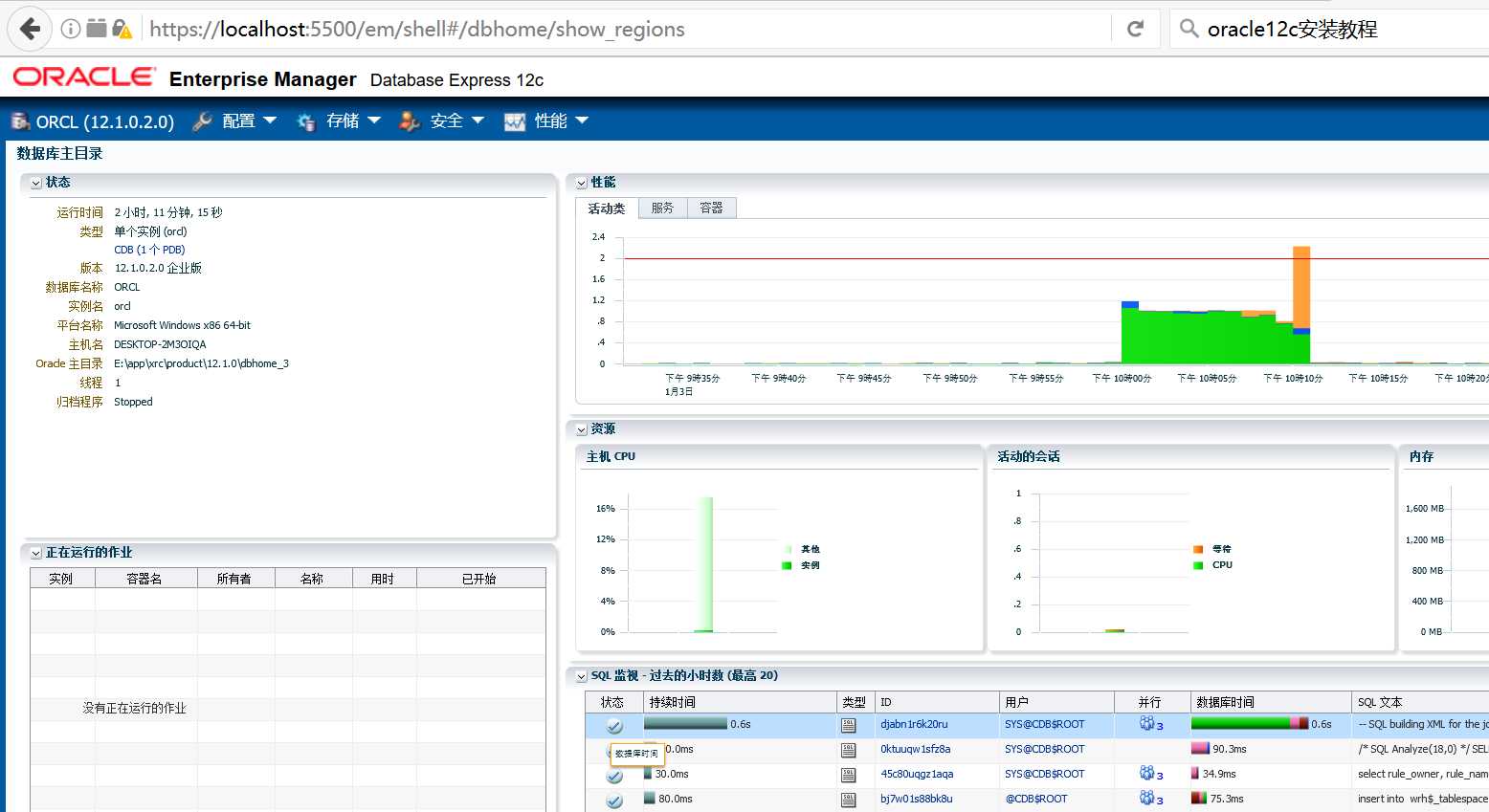The height and width of the screenshot is (812, 1489).
Task: Open the 安全 dropdown menu
Action: [x=457, y=121]
